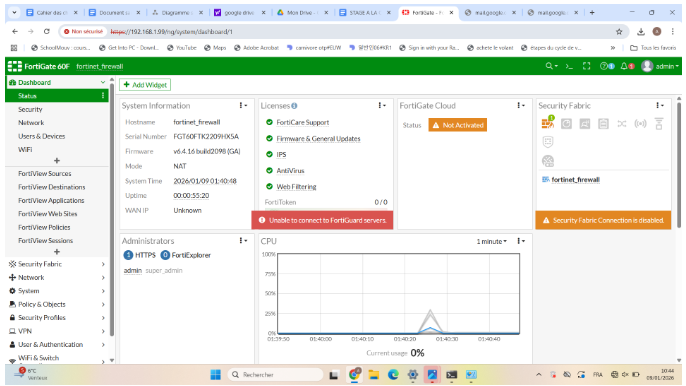Open the admin user menu
The image size is (686, 386).
click(x=660, y=66)
